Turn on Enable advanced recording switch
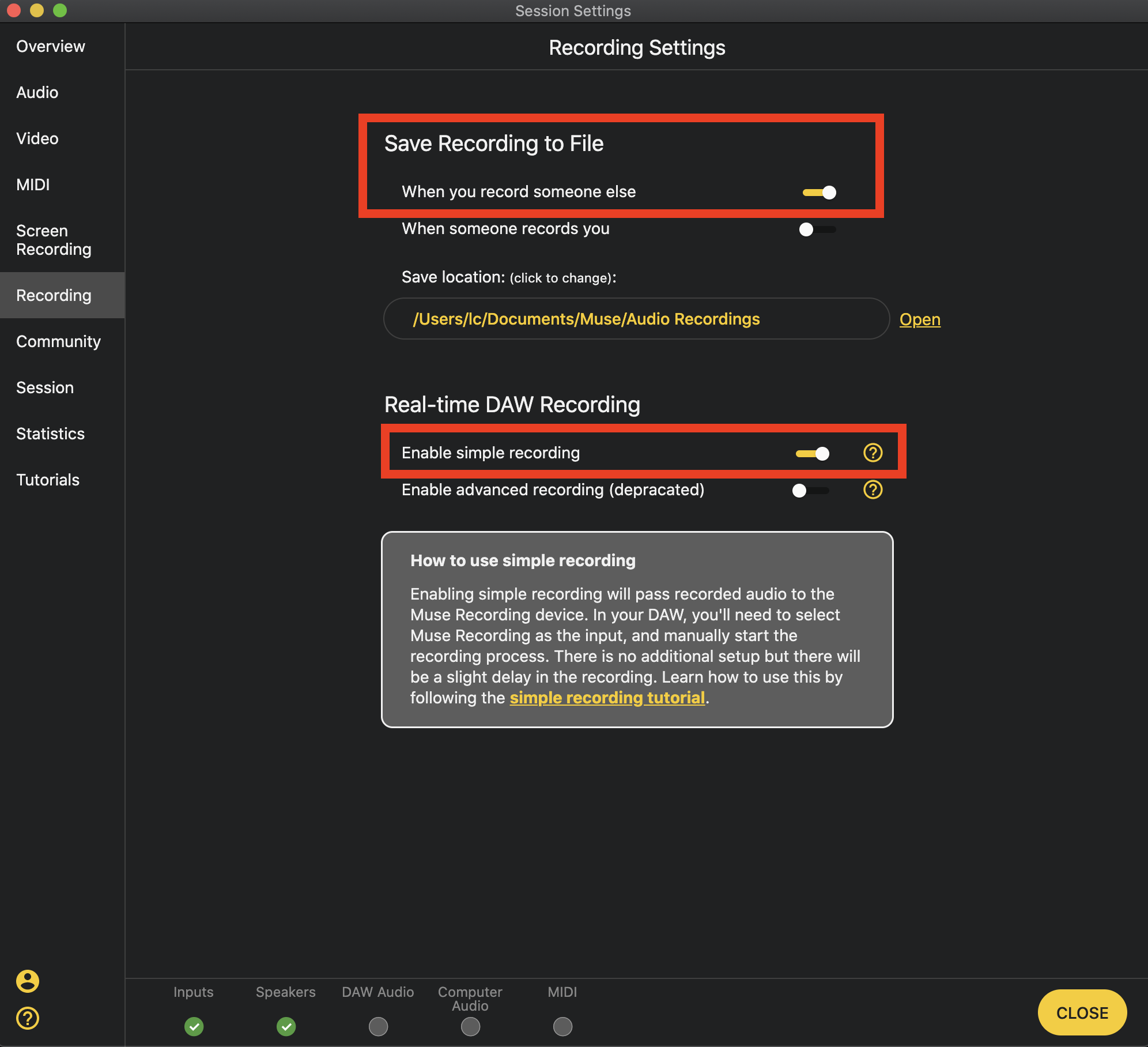 810,491
